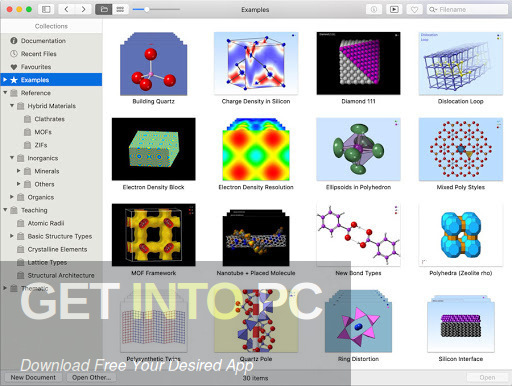Expand the Examples disclosure triangle

click(5, 80)
